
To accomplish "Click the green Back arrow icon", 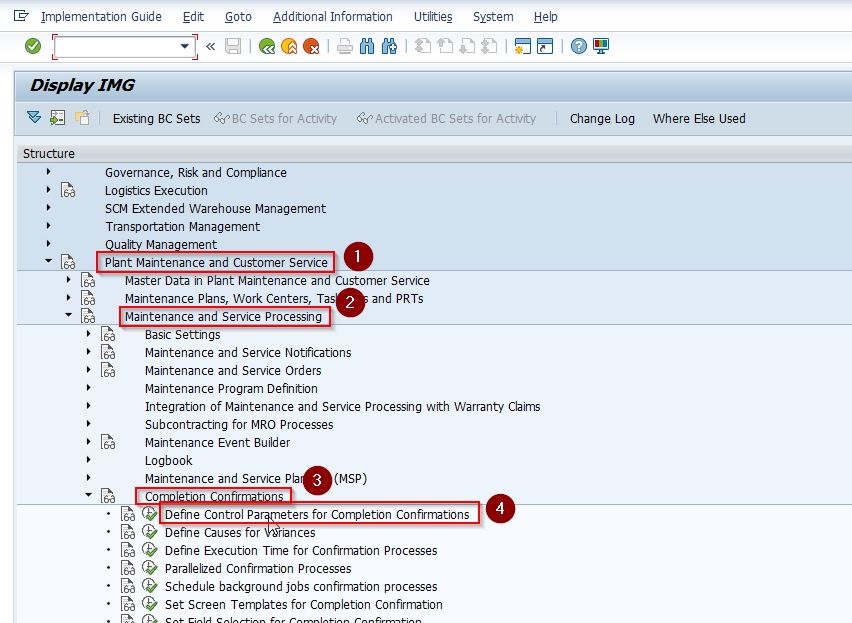I will point(266,47).
